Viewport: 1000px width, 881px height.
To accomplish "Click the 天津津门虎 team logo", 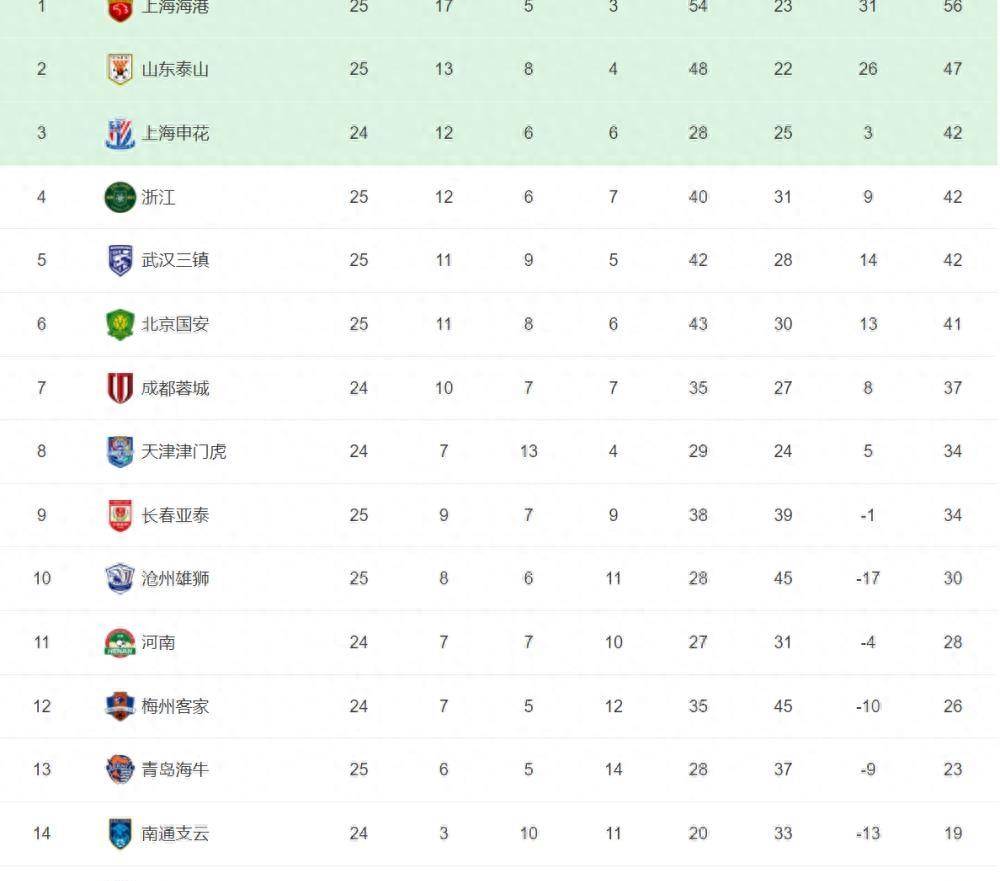I will click(x=120, y=452).
